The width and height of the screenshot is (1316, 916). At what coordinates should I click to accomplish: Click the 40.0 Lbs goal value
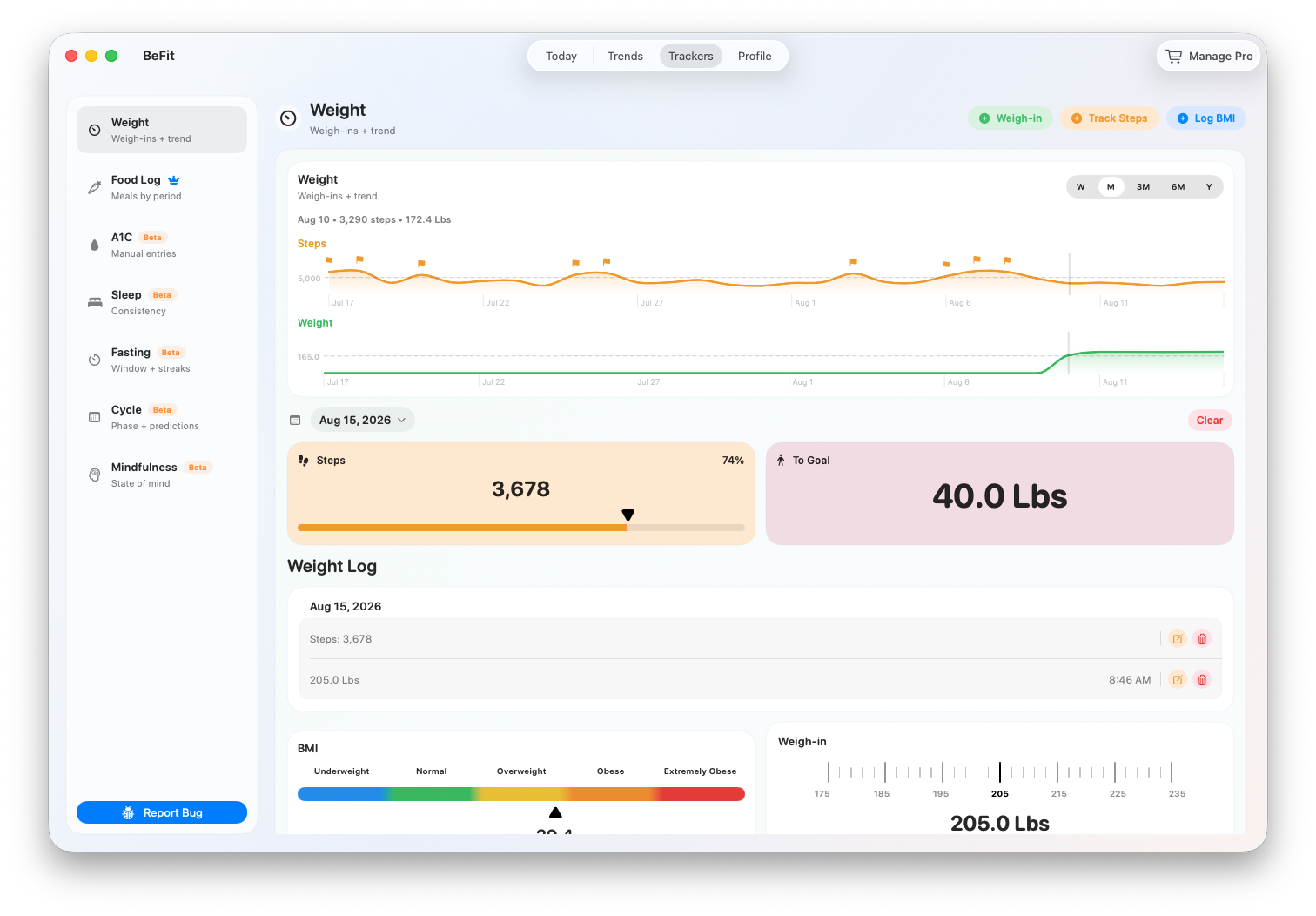point(1000,496)
